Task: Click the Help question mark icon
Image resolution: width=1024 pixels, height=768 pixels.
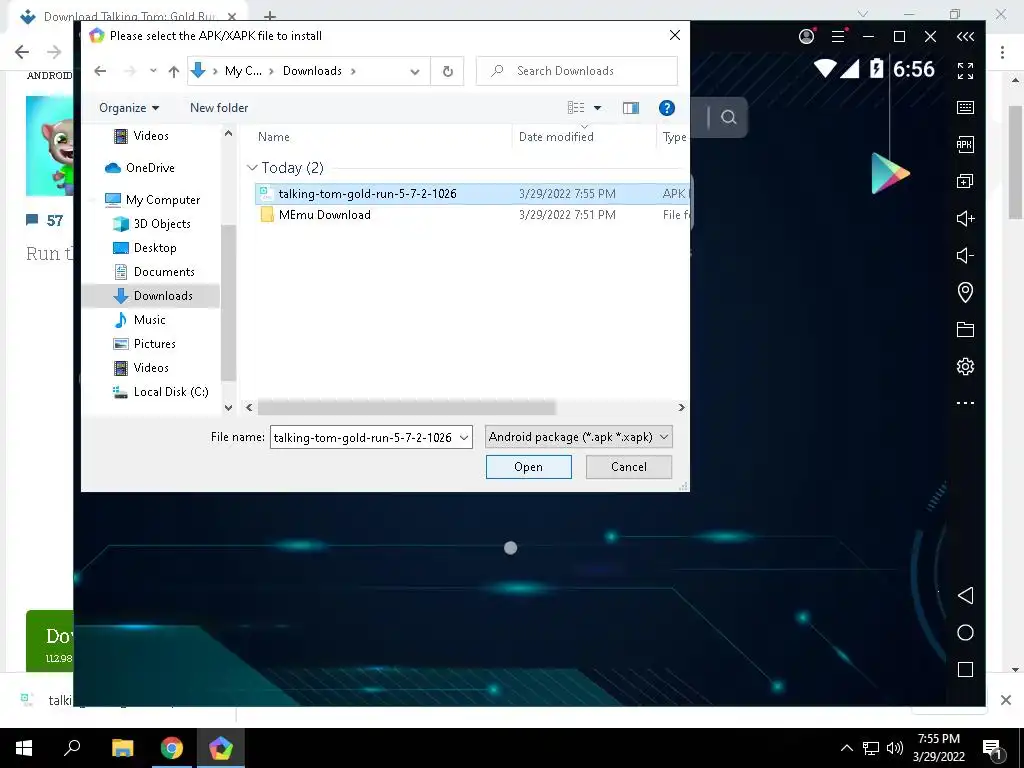Action: click(x=667, y=108)
